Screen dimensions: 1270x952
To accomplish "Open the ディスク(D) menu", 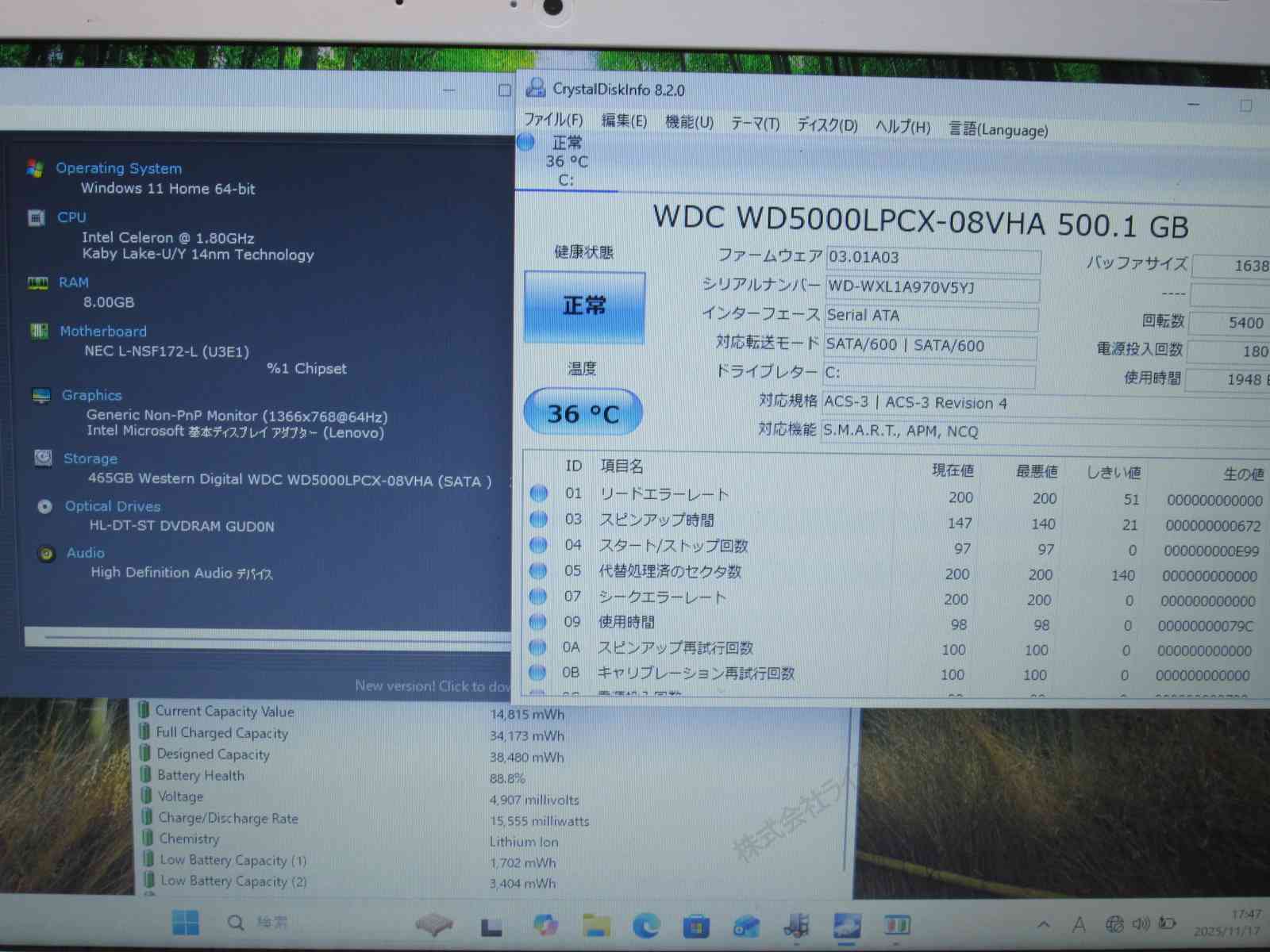I will tap(827, 125).
